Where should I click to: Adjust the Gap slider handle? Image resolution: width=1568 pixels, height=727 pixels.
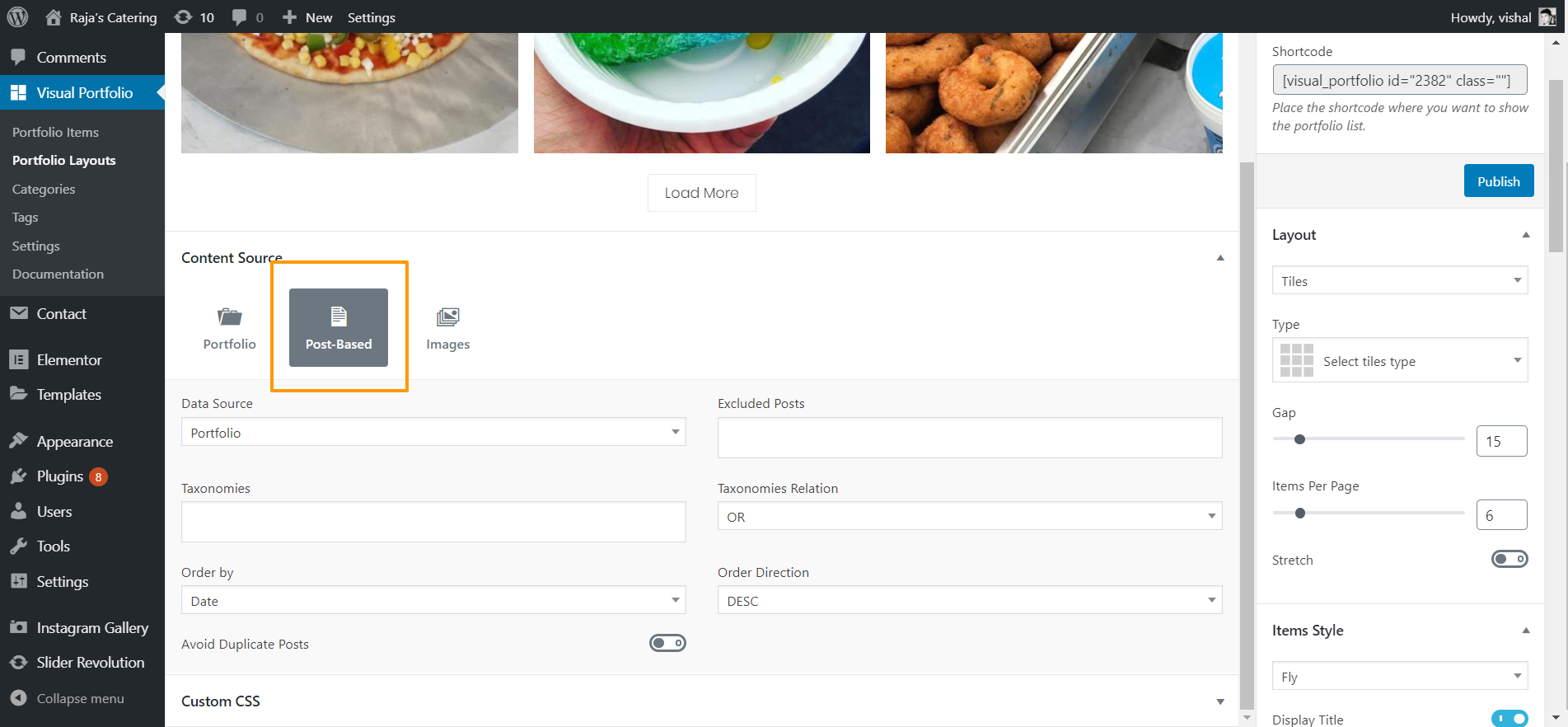[x=1299, y=439]
